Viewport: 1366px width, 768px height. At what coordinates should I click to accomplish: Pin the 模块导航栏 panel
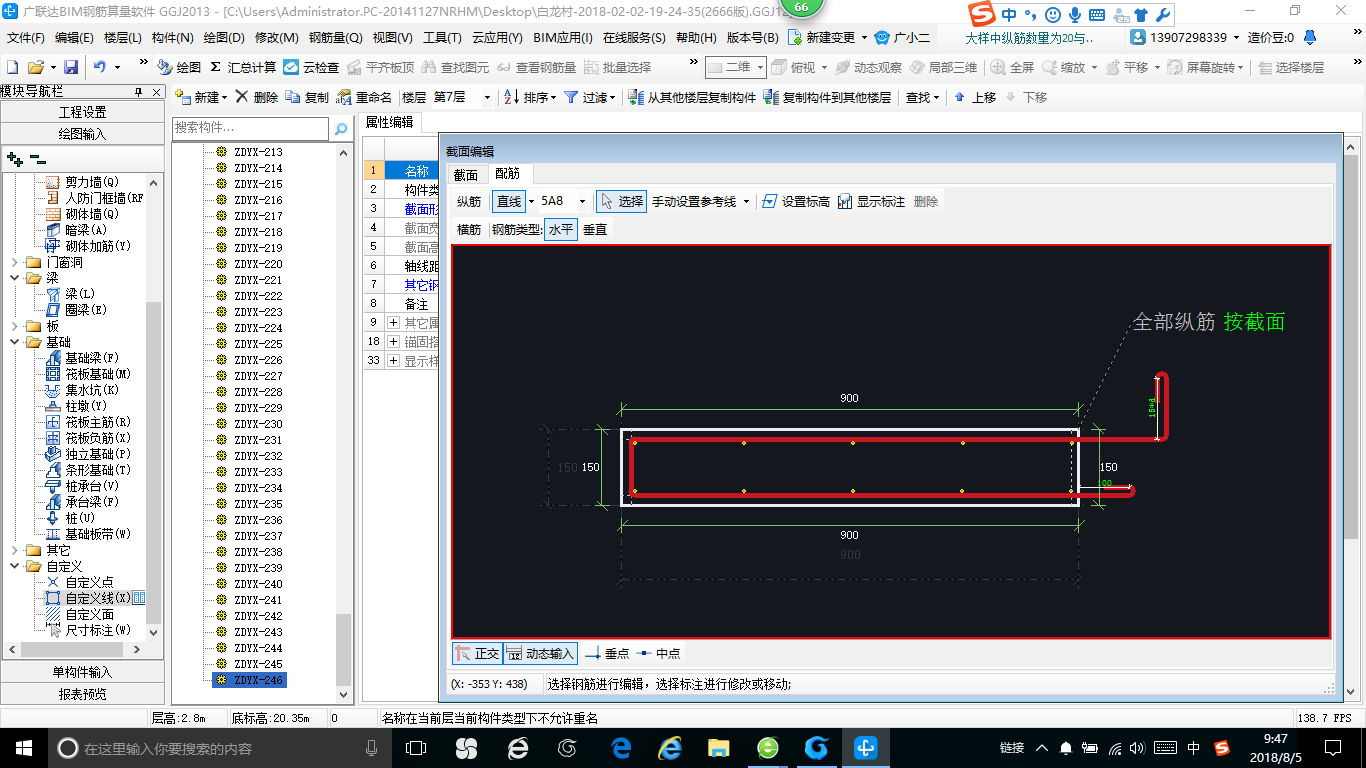pos(138,91)
